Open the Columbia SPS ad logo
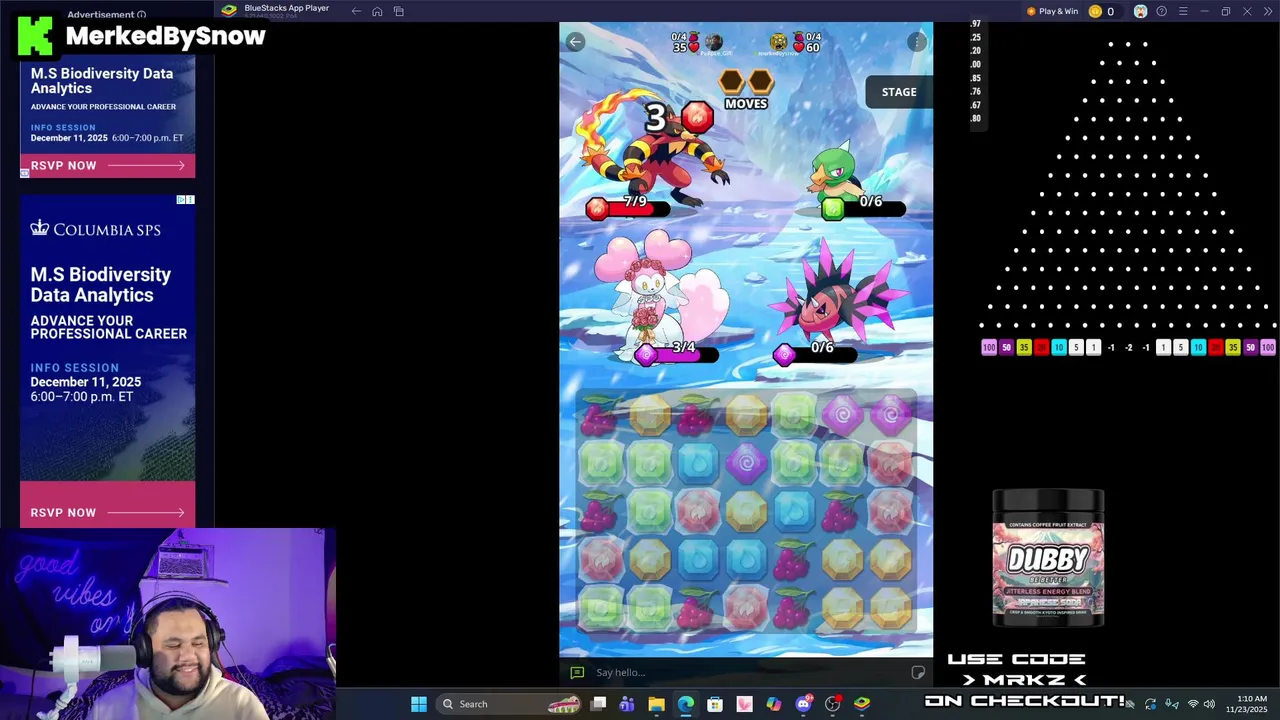Screen dimensions: 1280x720 click(95, 229)
